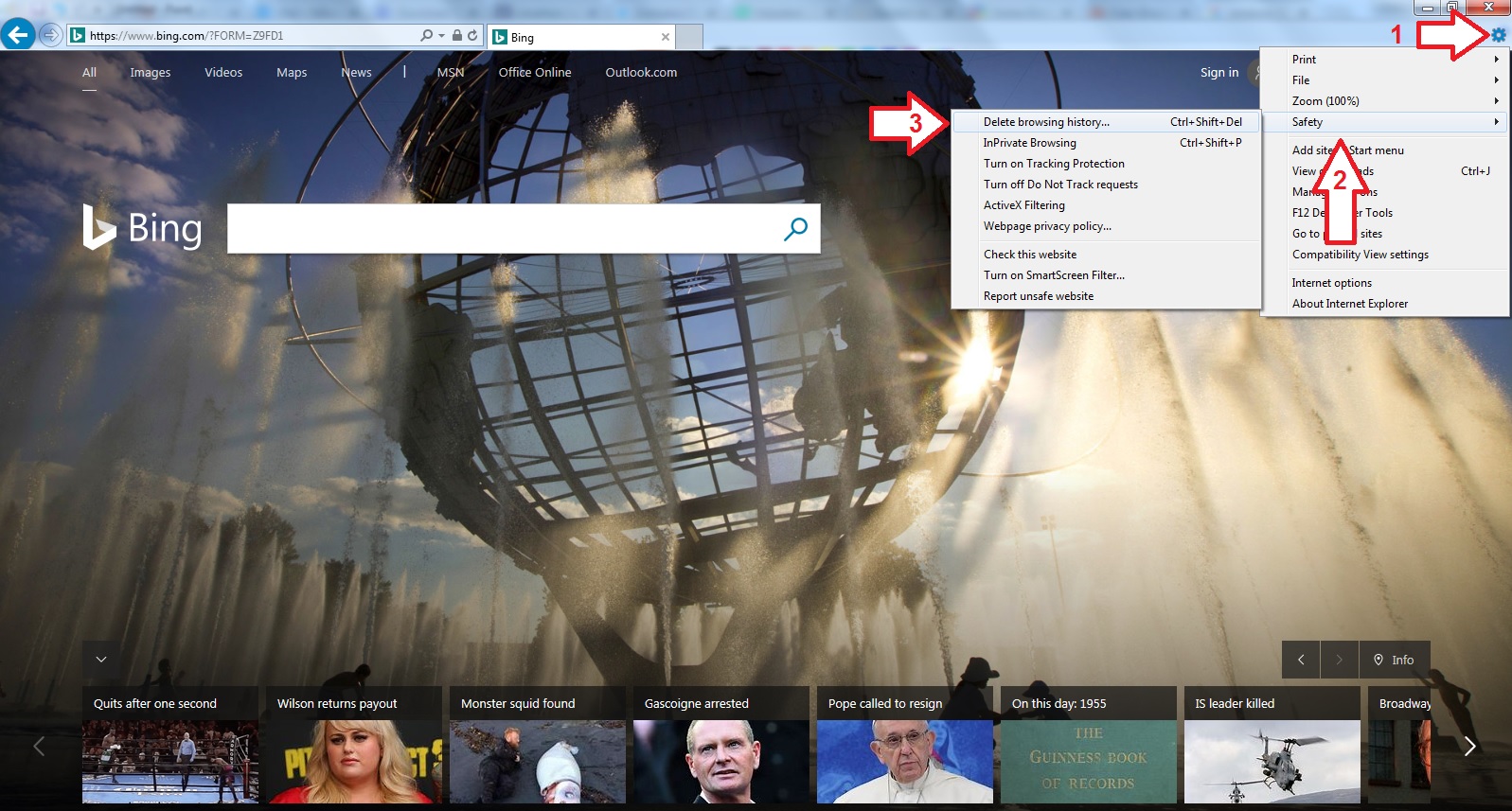Open On this day: 1955 story thumbnail
1512x811 pixels.
pyautogui.click(x=1089, y=745)
